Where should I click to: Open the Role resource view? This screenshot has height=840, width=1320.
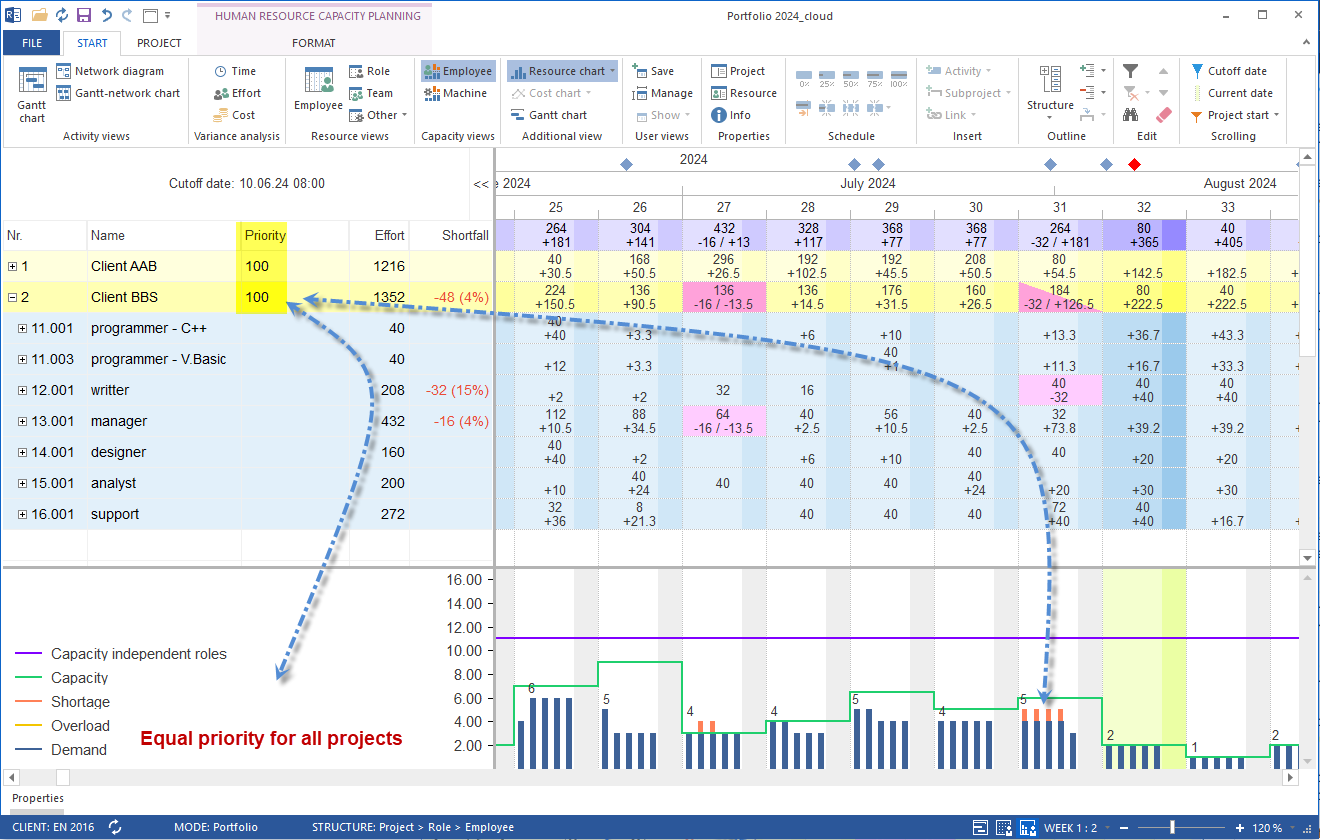pos(369,71)
